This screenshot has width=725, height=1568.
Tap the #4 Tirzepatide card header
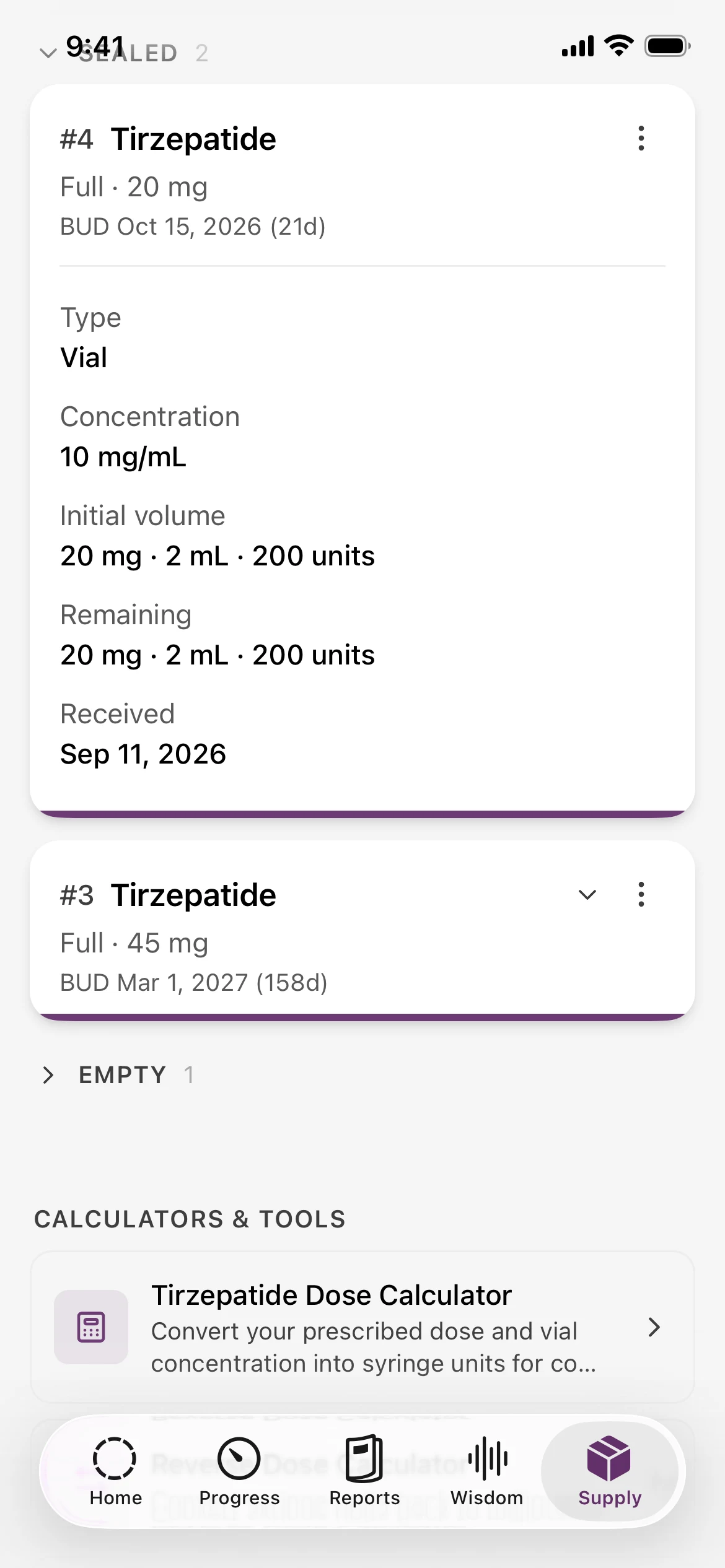tap(168, 139)
